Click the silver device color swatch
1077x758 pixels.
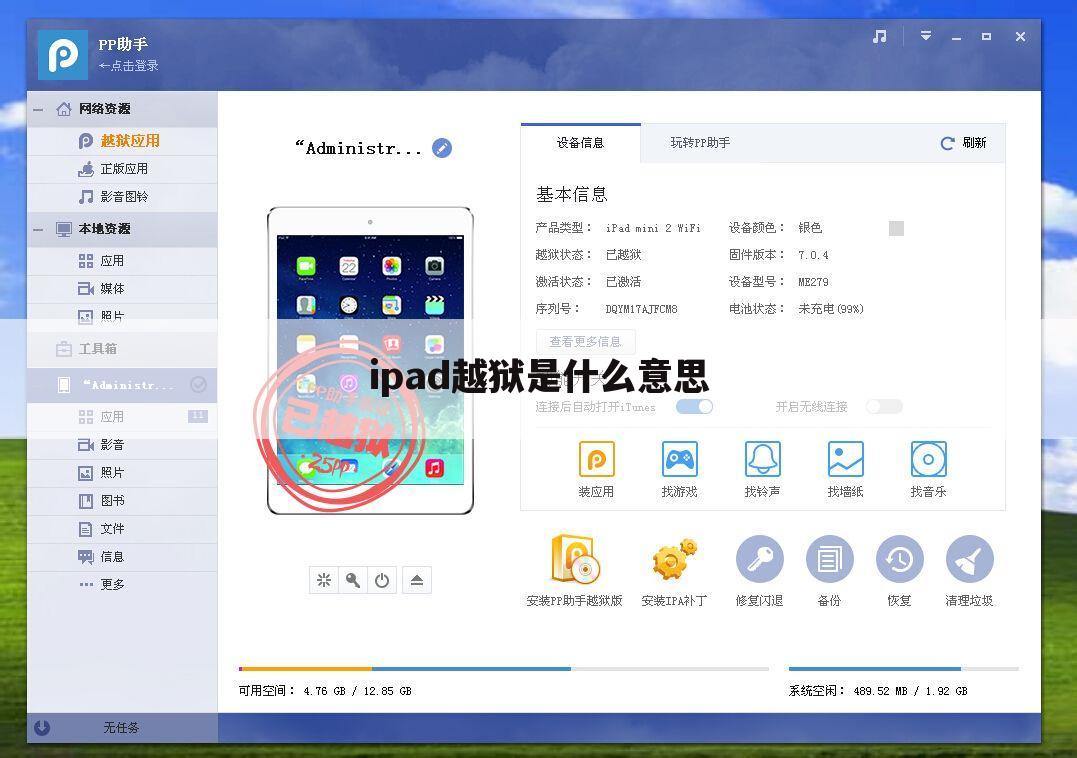coord(896,228)
